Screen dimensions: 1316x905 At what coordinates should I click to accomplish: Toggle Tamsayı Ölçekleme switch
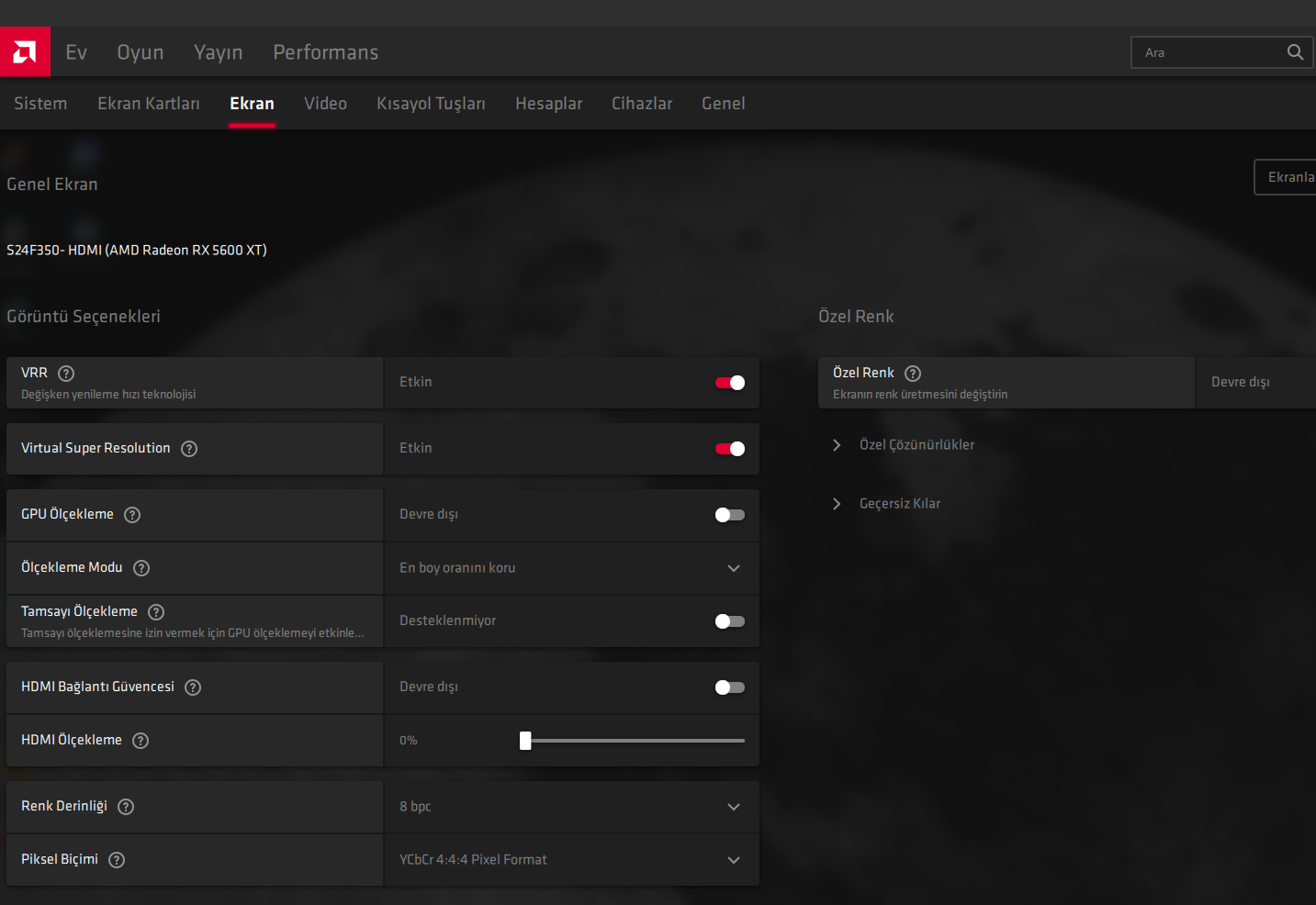click(730, 621)
